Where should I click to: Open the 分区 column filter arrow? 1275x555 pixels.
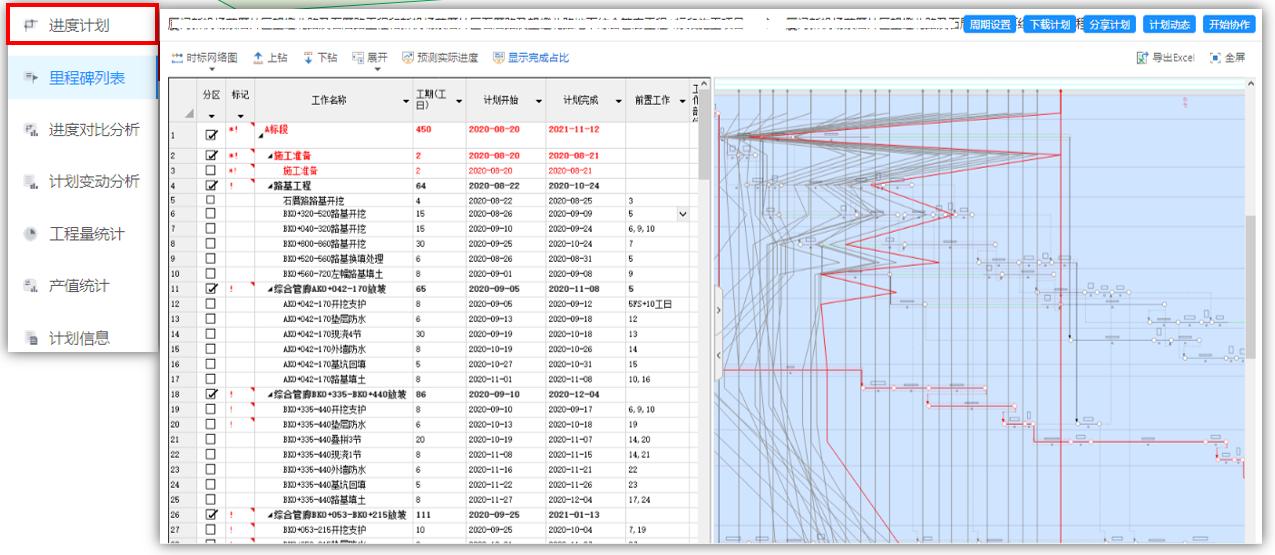(210, 116)
